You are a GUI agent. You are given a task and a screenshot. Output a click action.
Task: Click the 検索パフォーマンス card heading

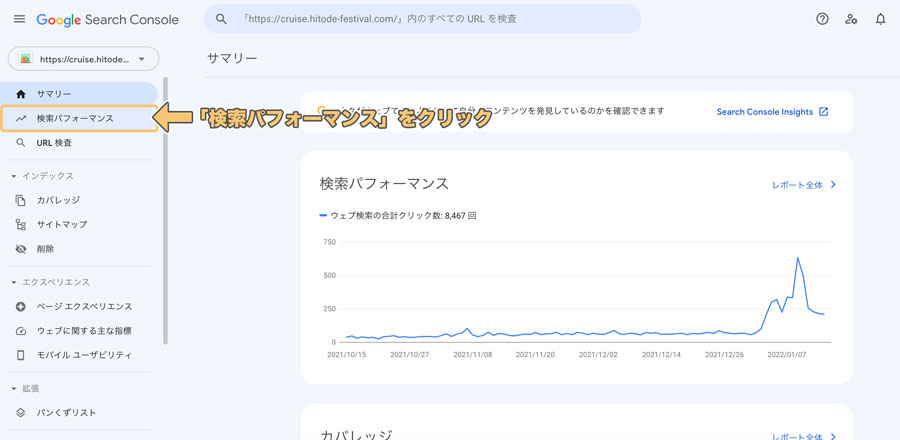pyautogui.click(x=384, y=184)
